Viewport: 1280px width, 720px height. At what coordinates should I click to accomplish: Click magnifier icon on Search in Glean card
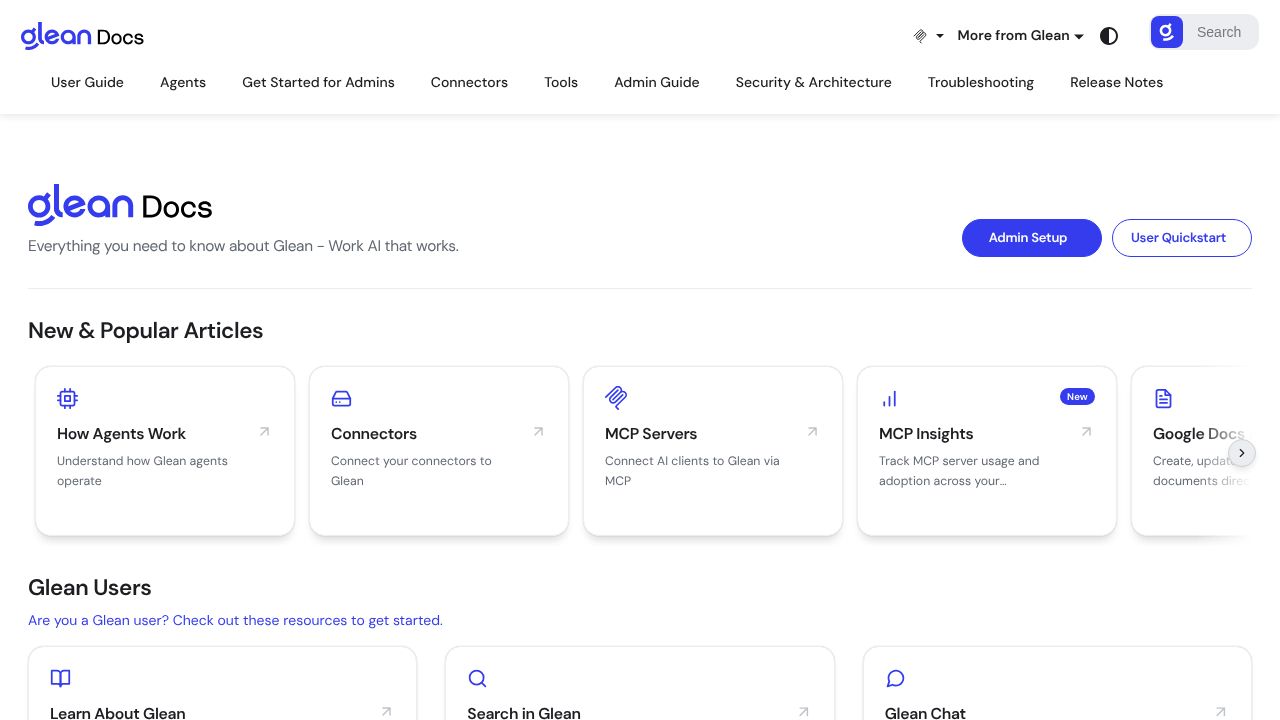point(478,679)
